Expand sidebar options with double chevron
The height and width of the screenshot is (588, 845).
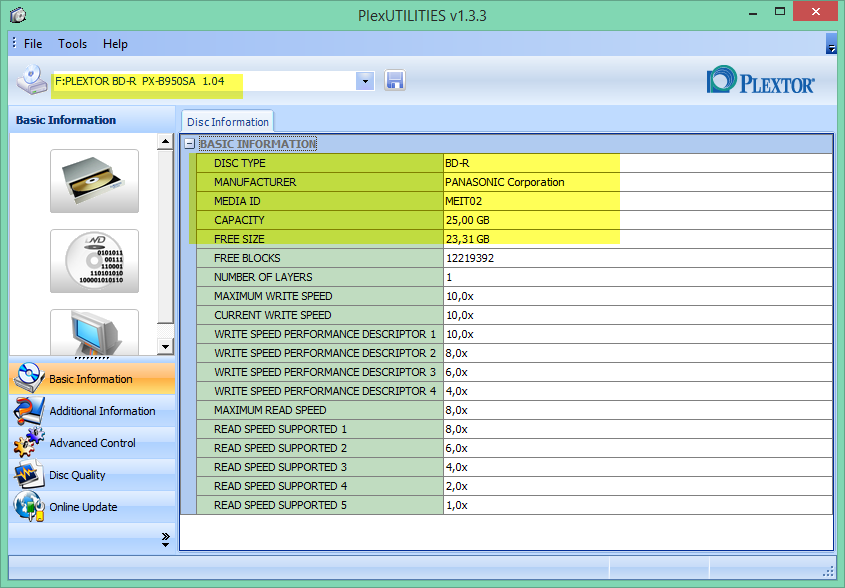pyautogui.click(x=165, y=539)
